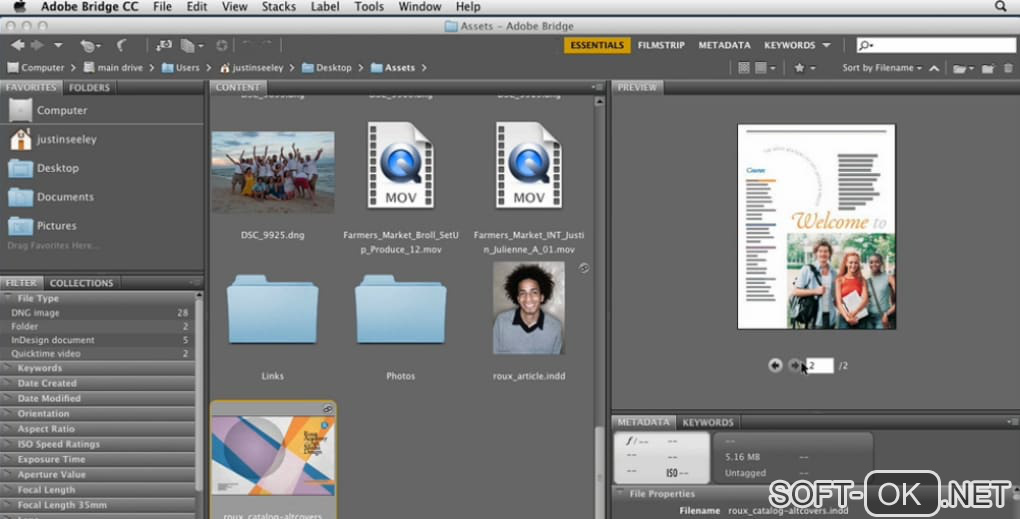Screen dimensions: 1020x519
Task: Click Users in the path bar
Action: (180, 68)
